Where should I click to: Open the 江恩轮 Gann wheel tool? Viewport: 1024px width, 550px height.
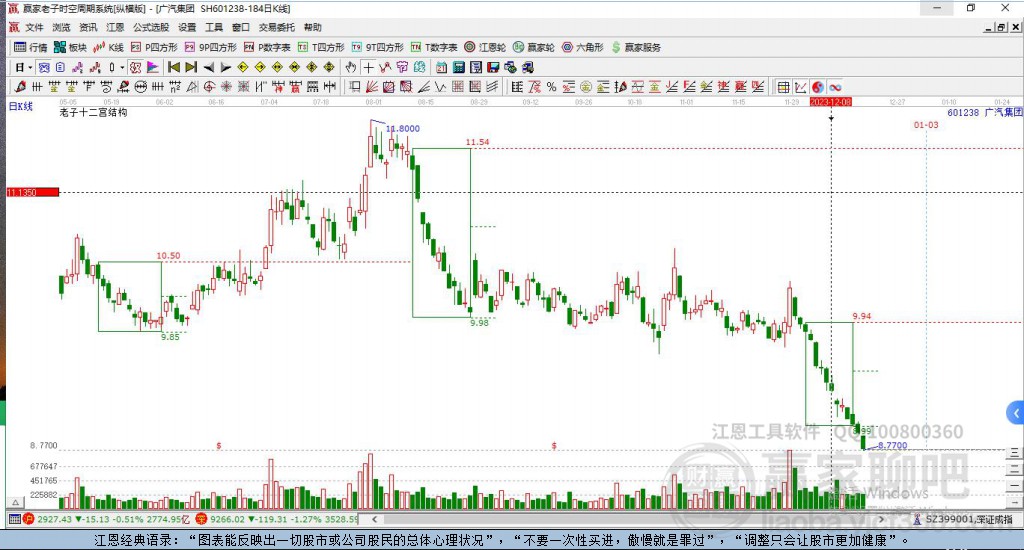click(x=485, y=47)
